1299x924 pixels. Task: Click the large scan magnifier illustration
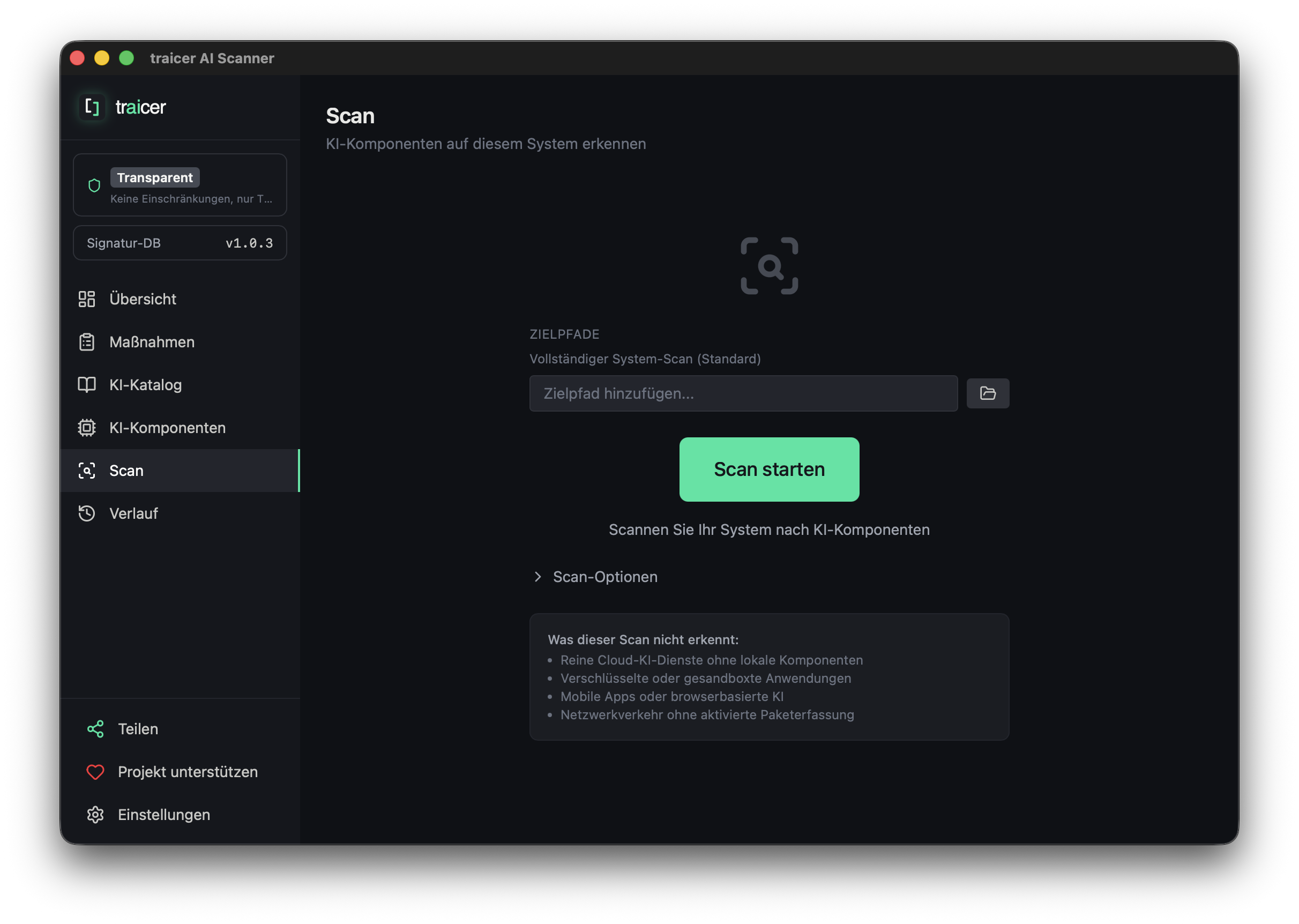(770, 266)
